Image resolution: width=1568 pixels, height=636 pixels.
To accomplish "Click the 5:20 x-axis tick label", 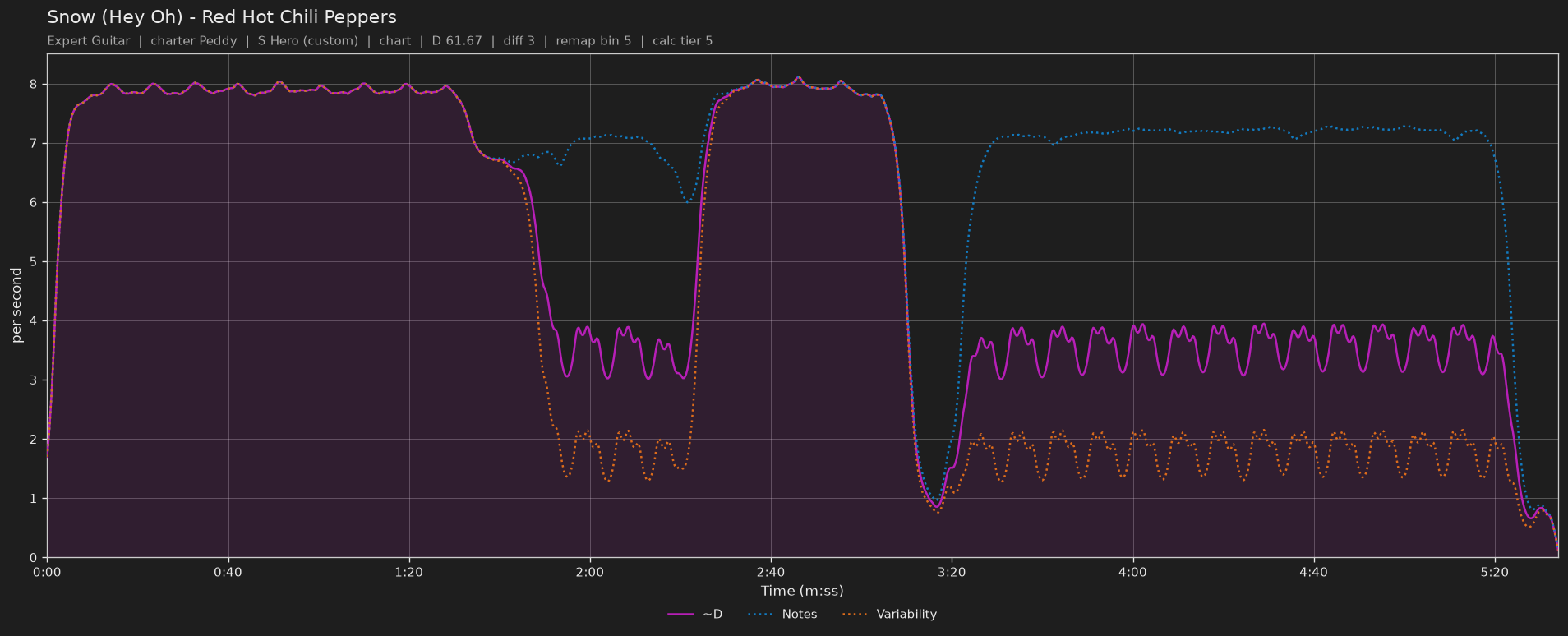I will pos(1494,572).
